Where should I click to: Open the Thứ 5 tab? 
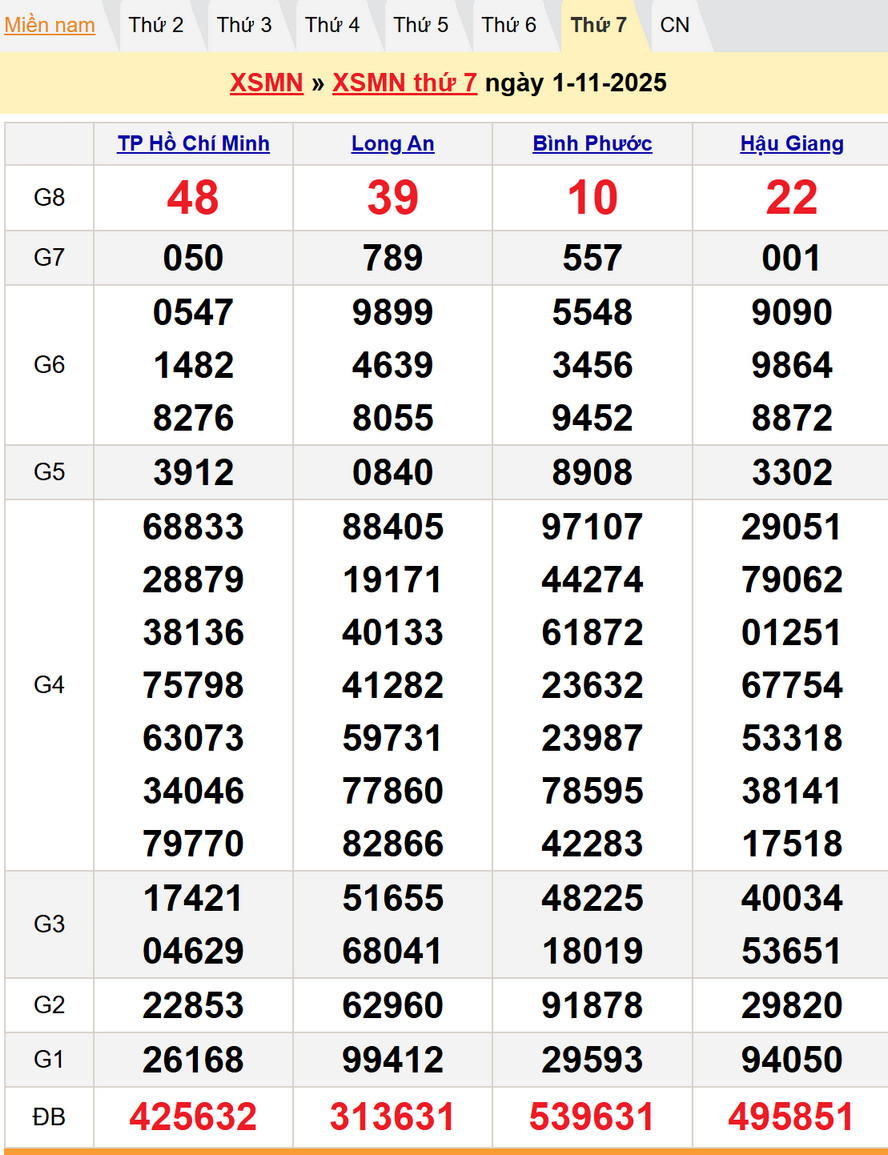pos(421,25)
